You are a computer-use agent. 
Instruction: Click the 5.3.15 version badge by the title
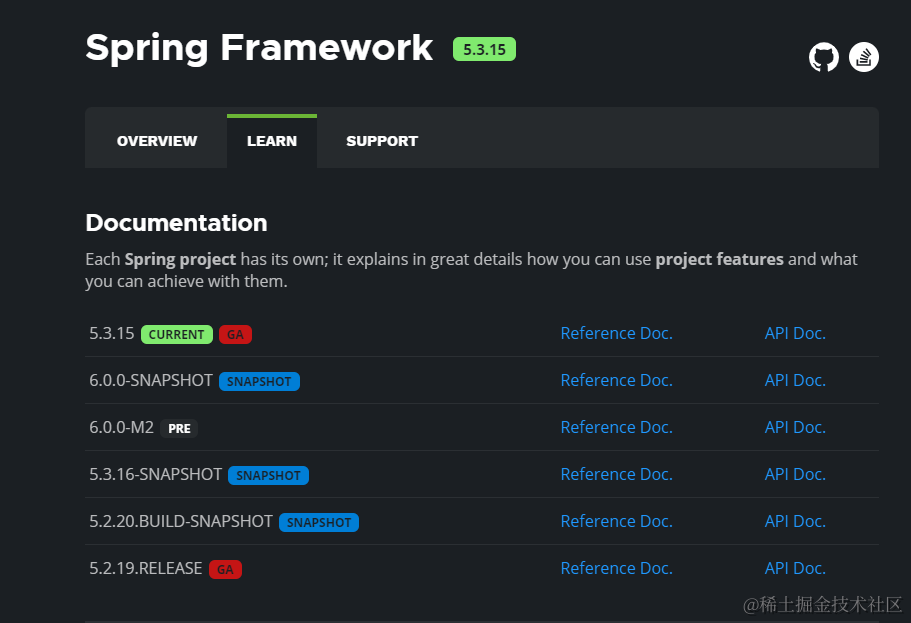click(485, 49)
